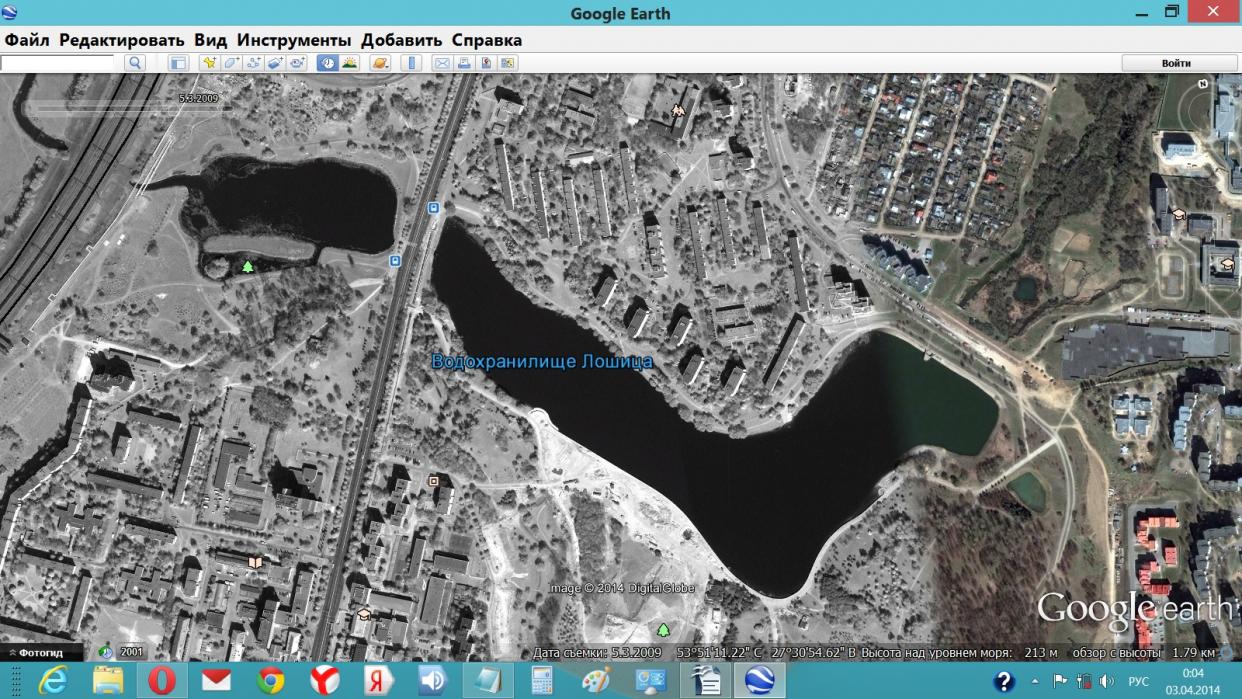Select the Add Path tool
The image size is (1242, 699).
(x=253, y=63)
